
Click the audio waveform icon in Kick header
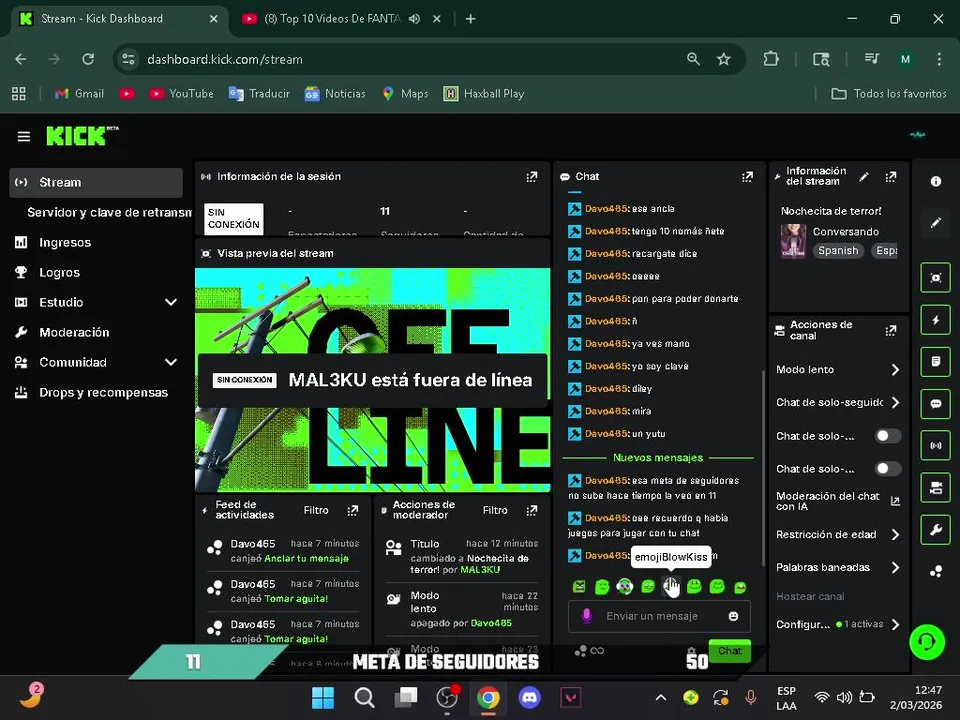(x=917, y=135)
